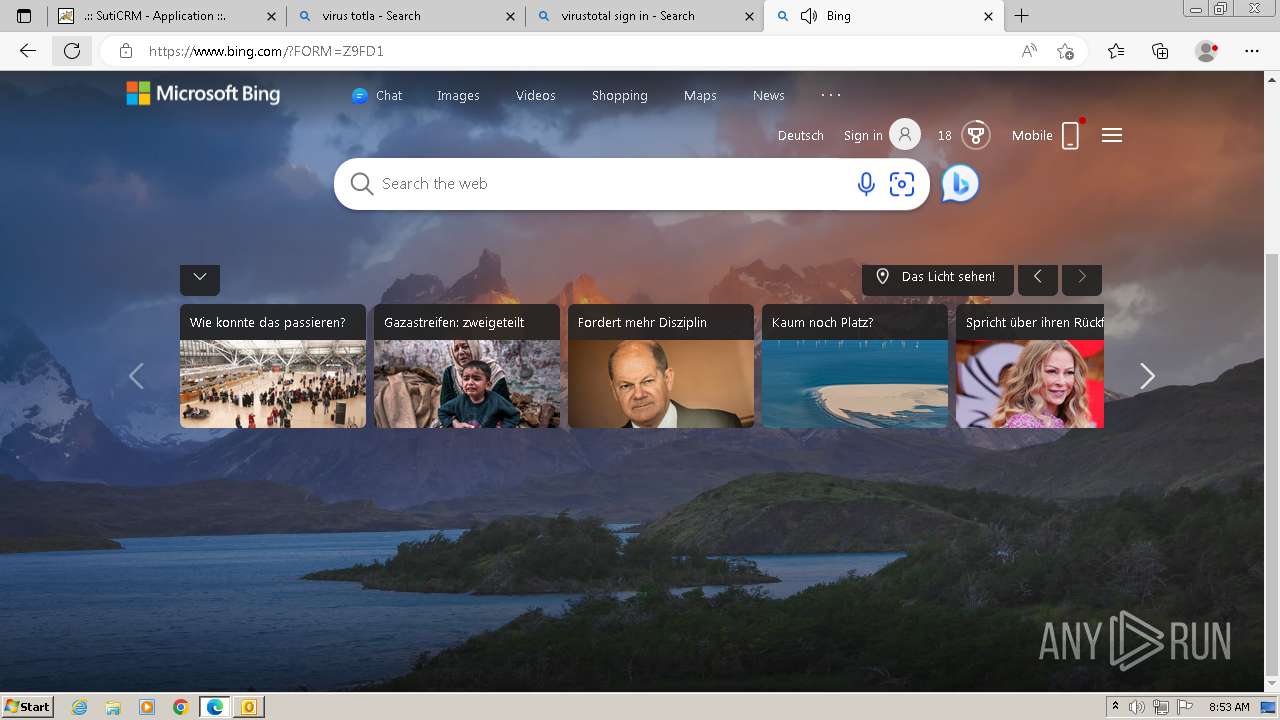Viewport: 1280px width, 720px height.
Task: Open the News menu item
Action: tap(769, 95)
